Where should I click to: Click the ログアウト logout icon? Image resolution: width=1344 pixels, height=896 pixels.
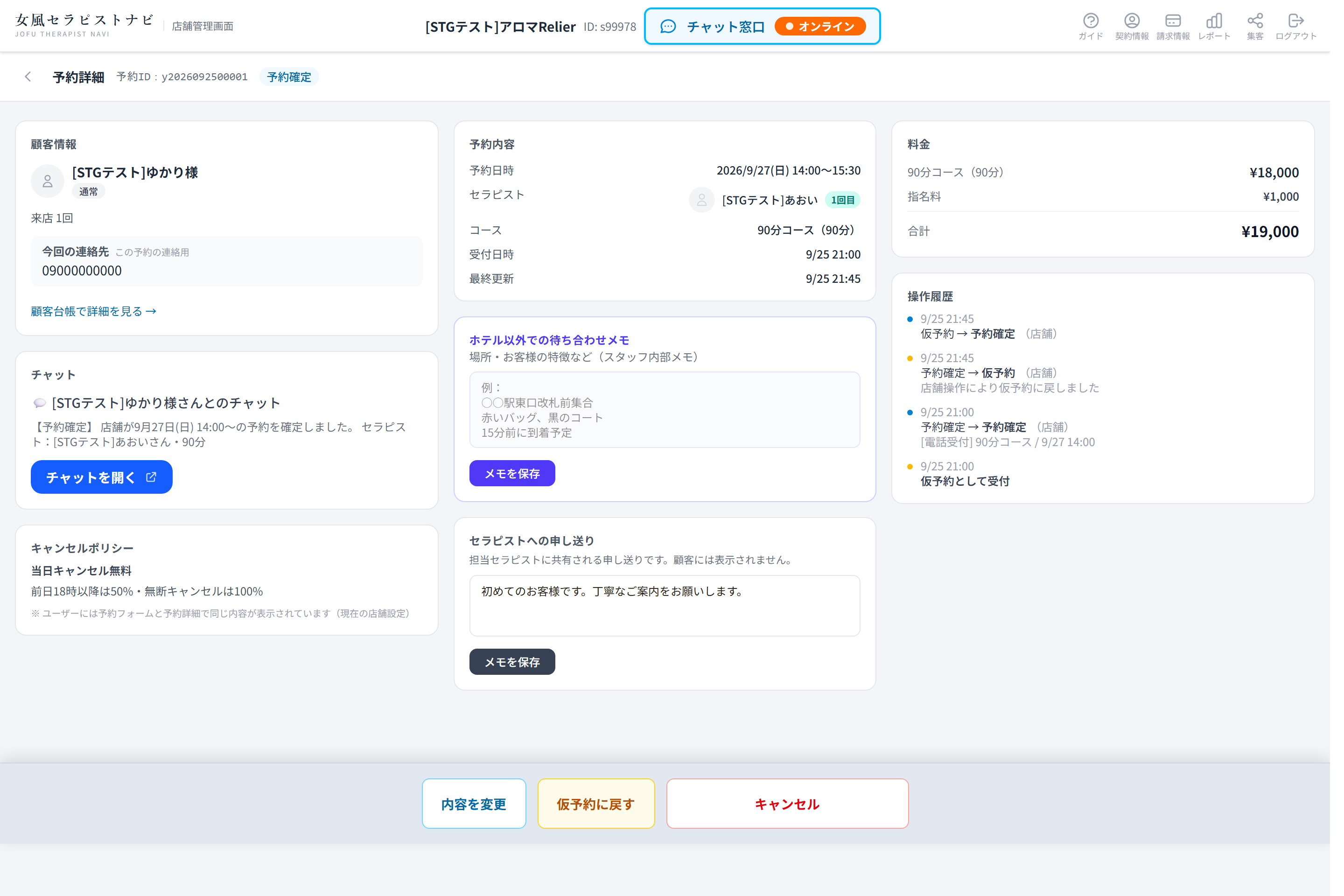[x=1309, y=26]
